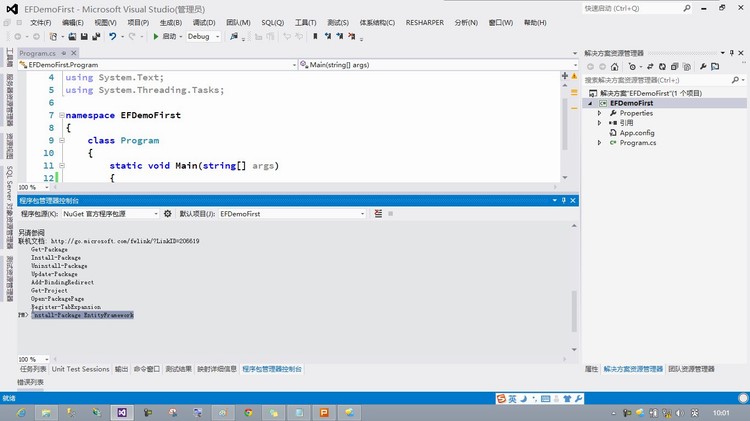The width and height of the screenshot is (750, 421).
Task: Collapse the class Program code block
Action: click(x=62, y=140)
